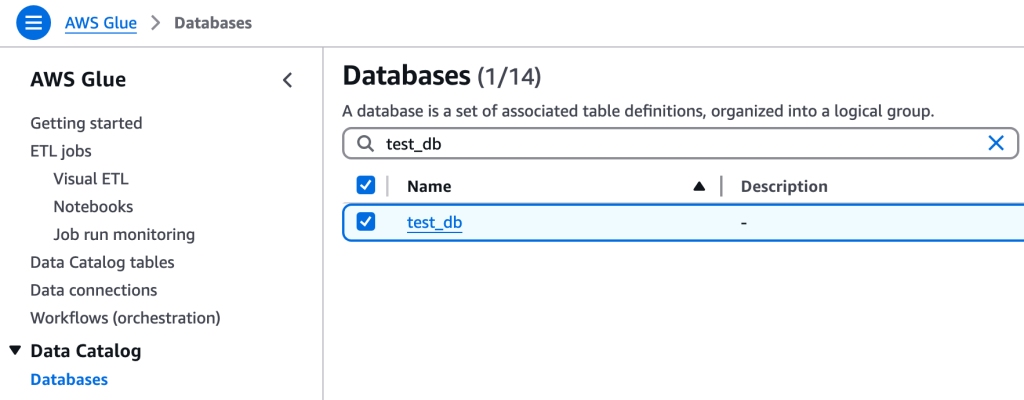Viewport: 1024px width, 400px height.
Task: Open Visual ETL in sidebar
Action: pyautogui.click(x=91, y=178)
